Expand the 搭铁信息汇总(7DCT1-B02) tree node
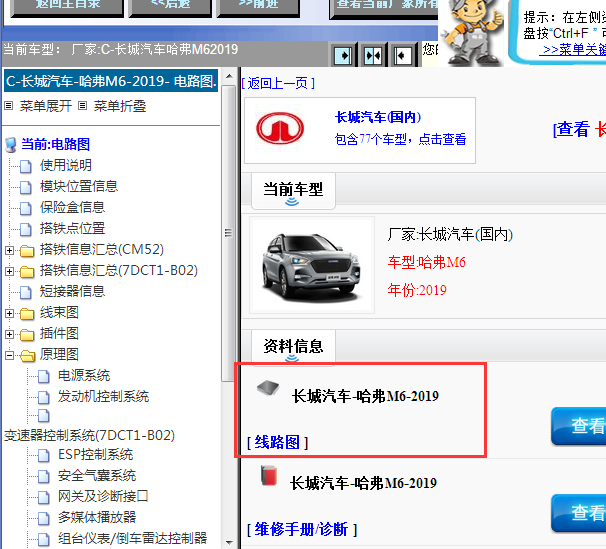The image size is (606, 549). pos(10,271)
